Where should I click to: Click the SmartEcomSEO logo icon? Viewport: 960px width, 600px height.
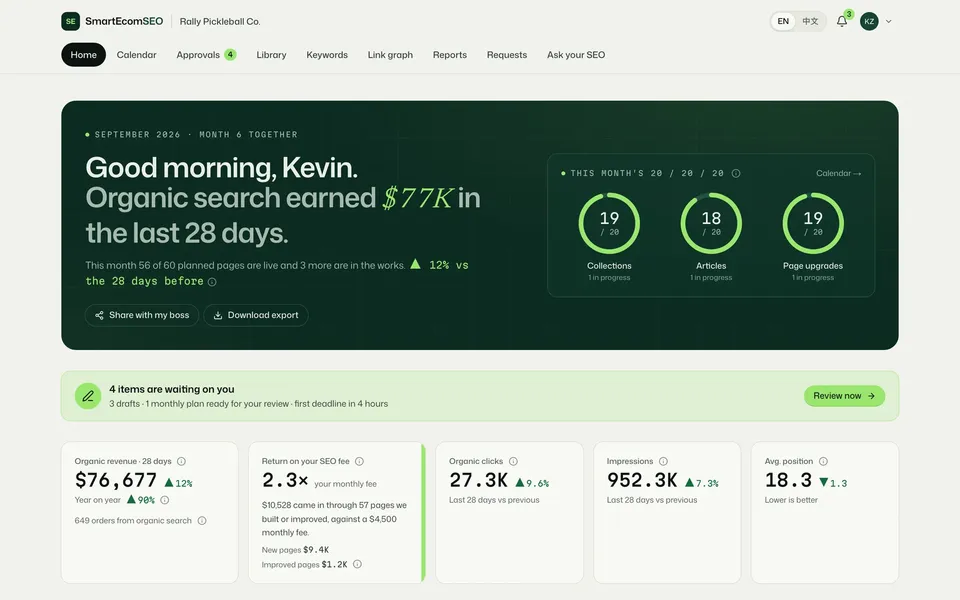click(x=70, y=21)
